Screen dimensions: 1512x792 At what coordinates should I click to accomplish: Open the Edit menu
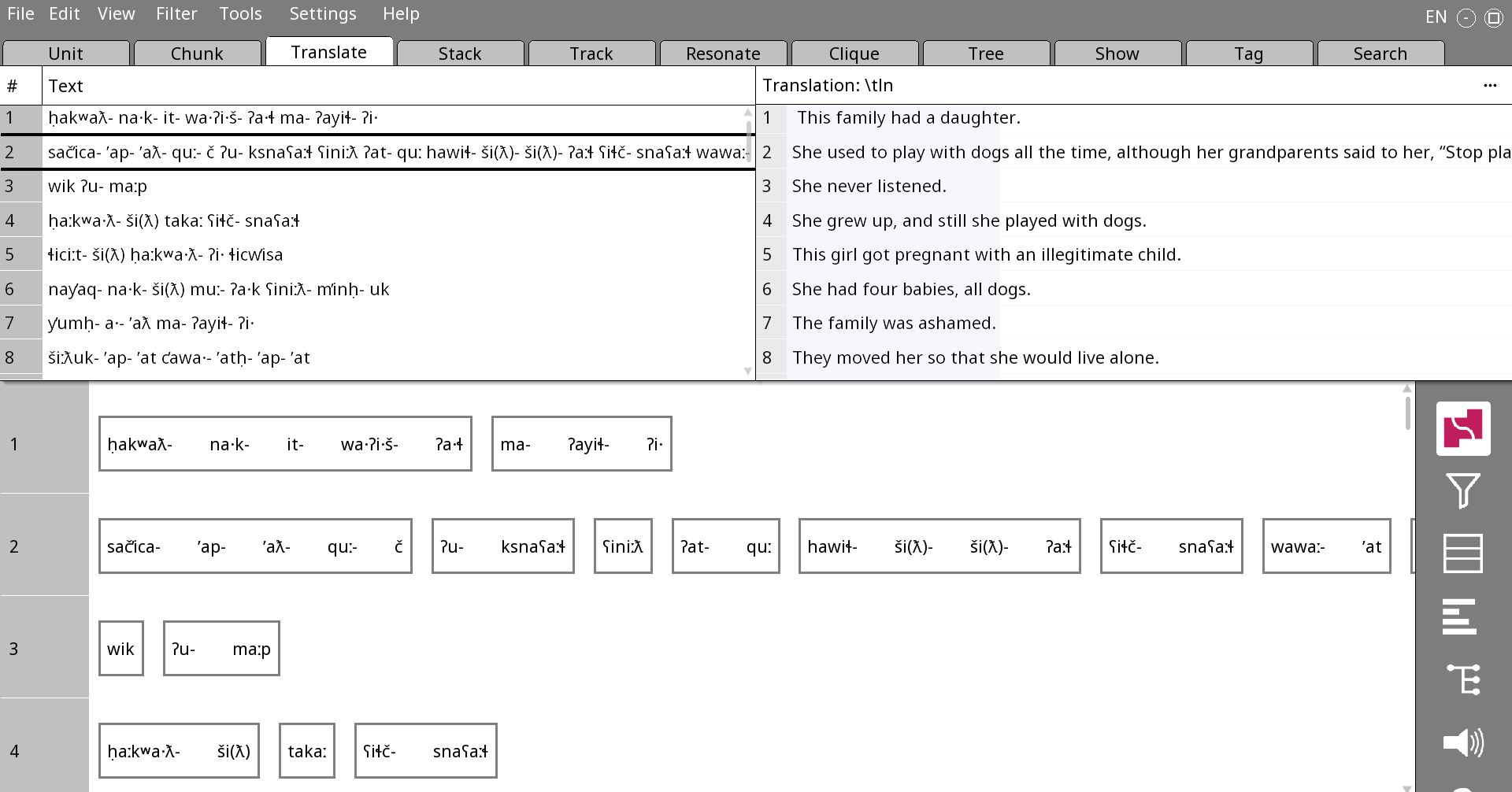point(65,14)
